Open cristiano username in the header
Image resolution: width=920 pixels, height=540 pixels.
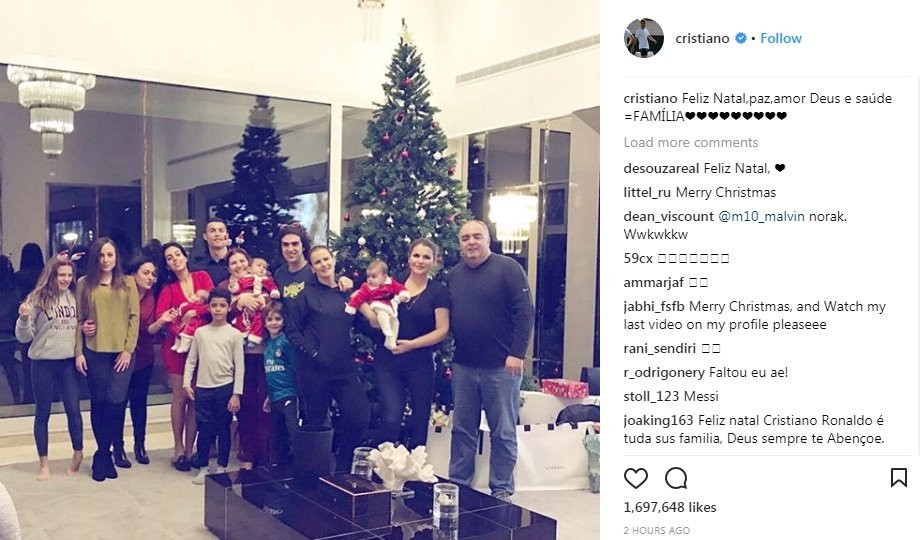click(x=702, y=38)
